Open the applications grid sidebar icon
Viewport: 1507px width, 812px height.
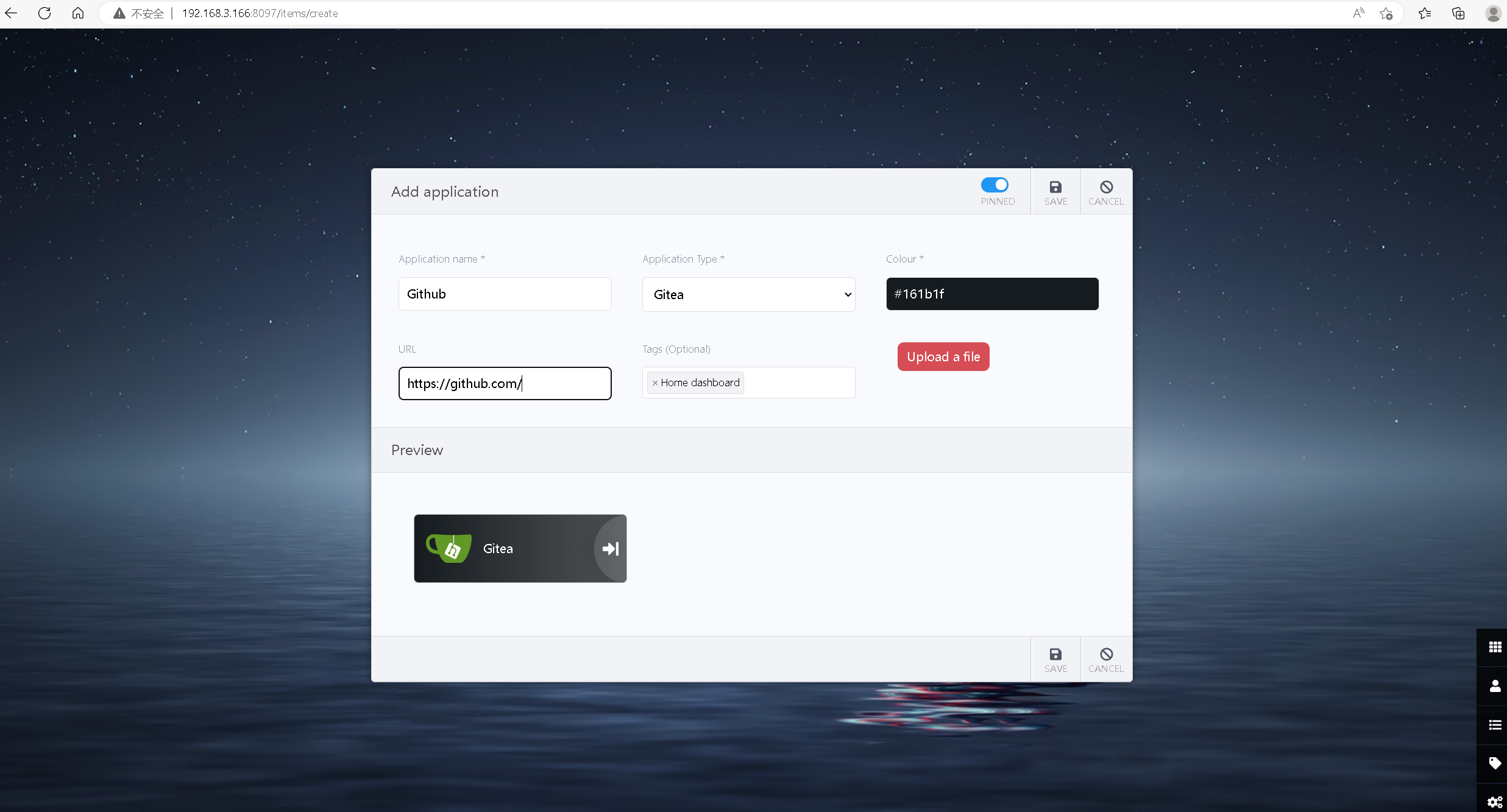[1494, 647]
